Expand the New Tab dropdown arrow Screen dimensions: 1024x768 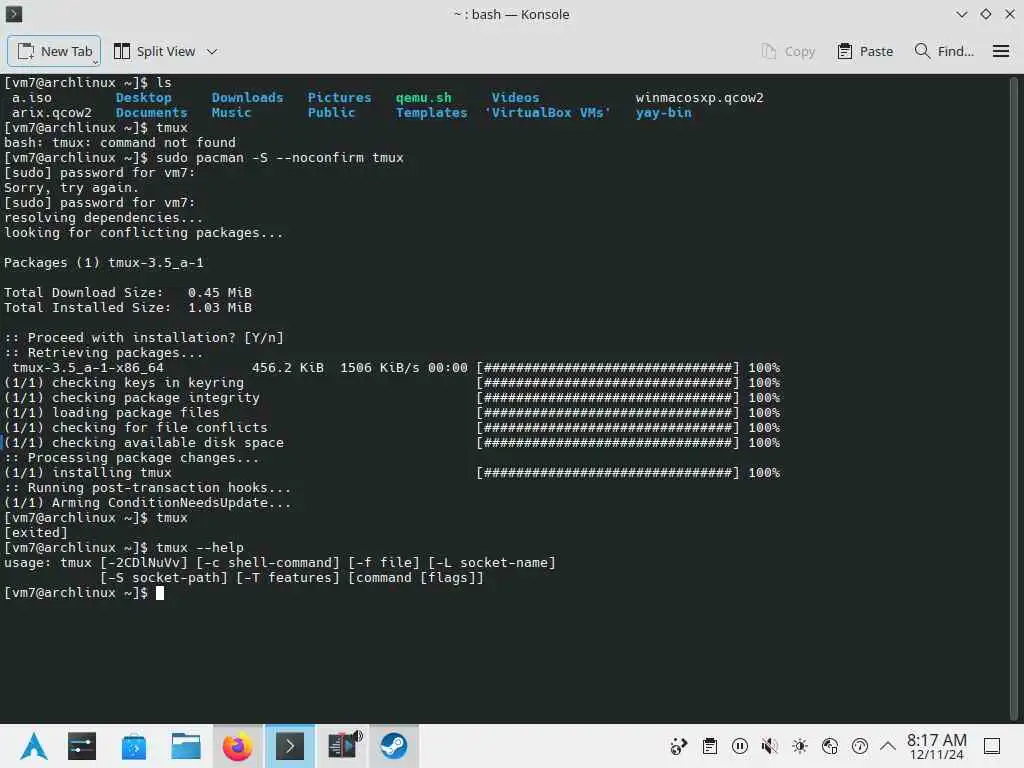[95, 62]
